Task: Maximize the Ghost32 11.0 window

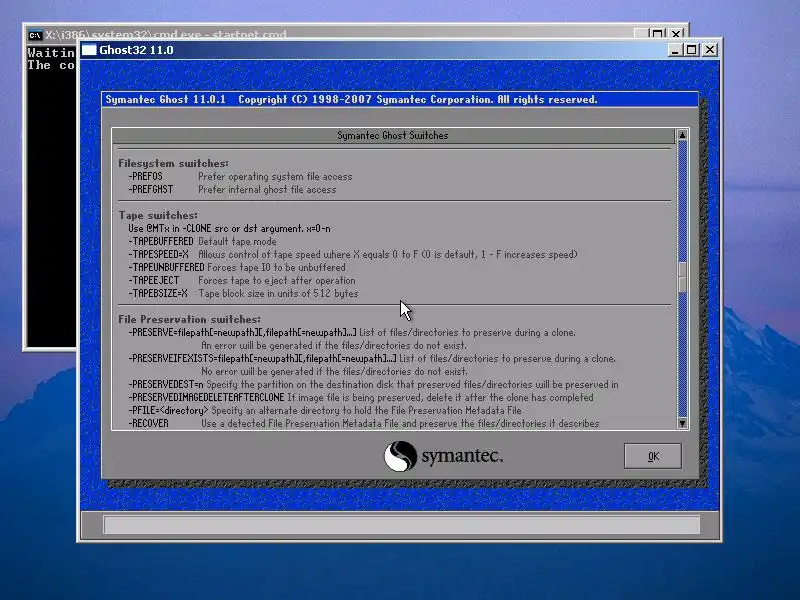Action: 691,50
